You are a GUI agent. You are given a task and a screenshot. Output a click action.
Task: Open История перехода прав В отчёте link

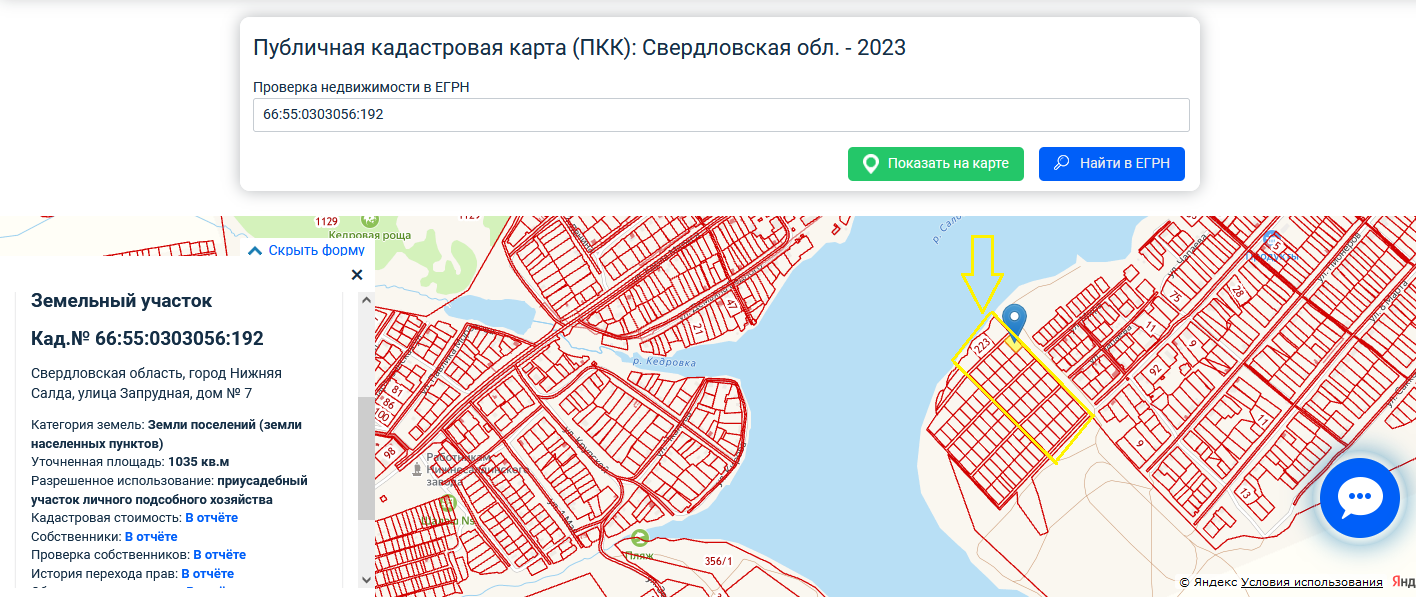[207, 574]
